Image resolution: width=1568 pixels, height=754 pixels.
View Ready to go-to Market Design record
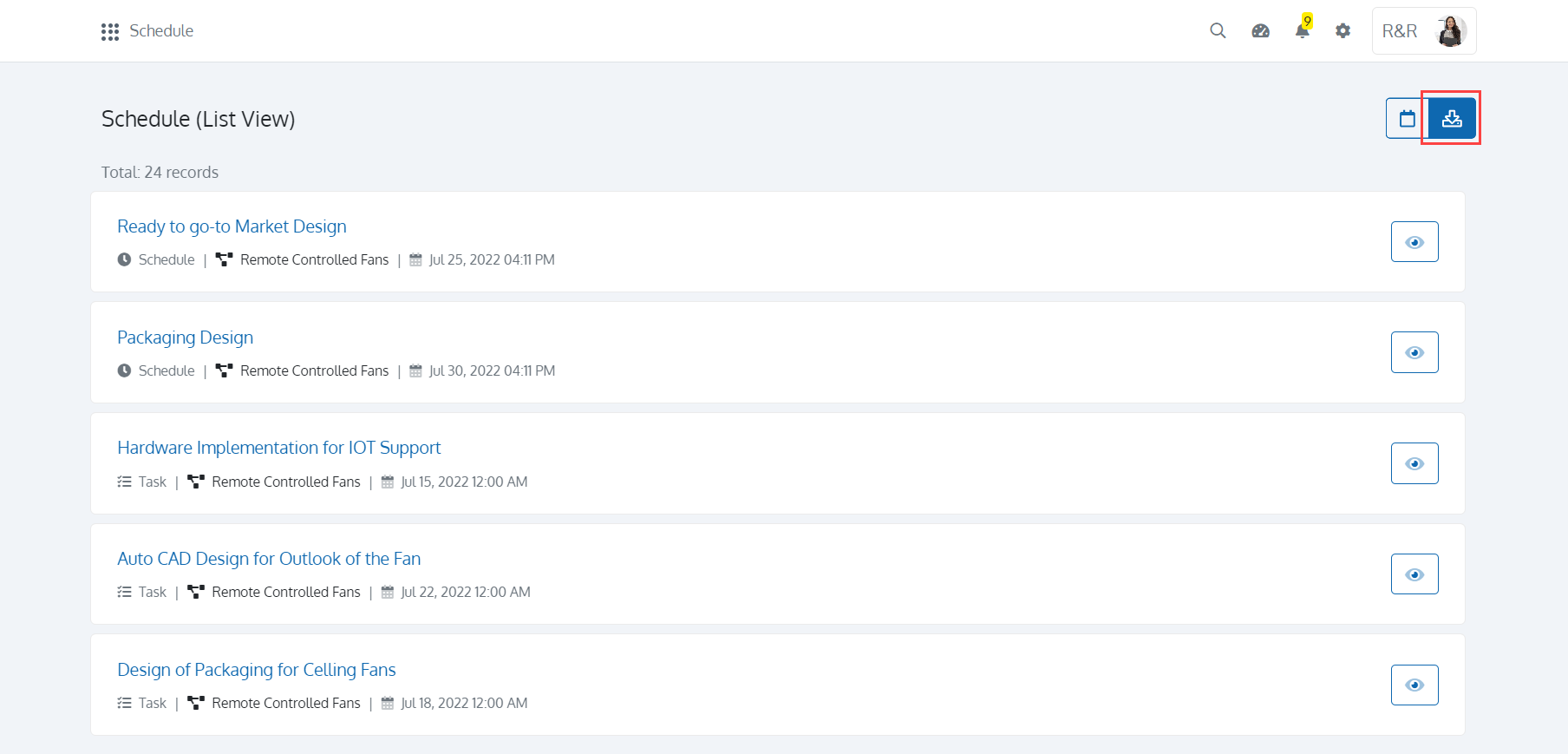(x=1414, y=242)
